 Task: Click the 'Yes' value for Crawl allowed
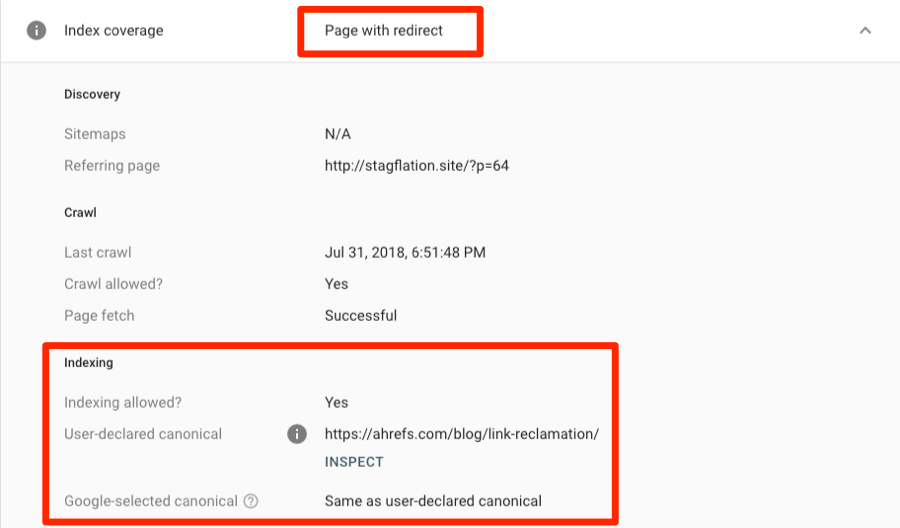[336, 284]
